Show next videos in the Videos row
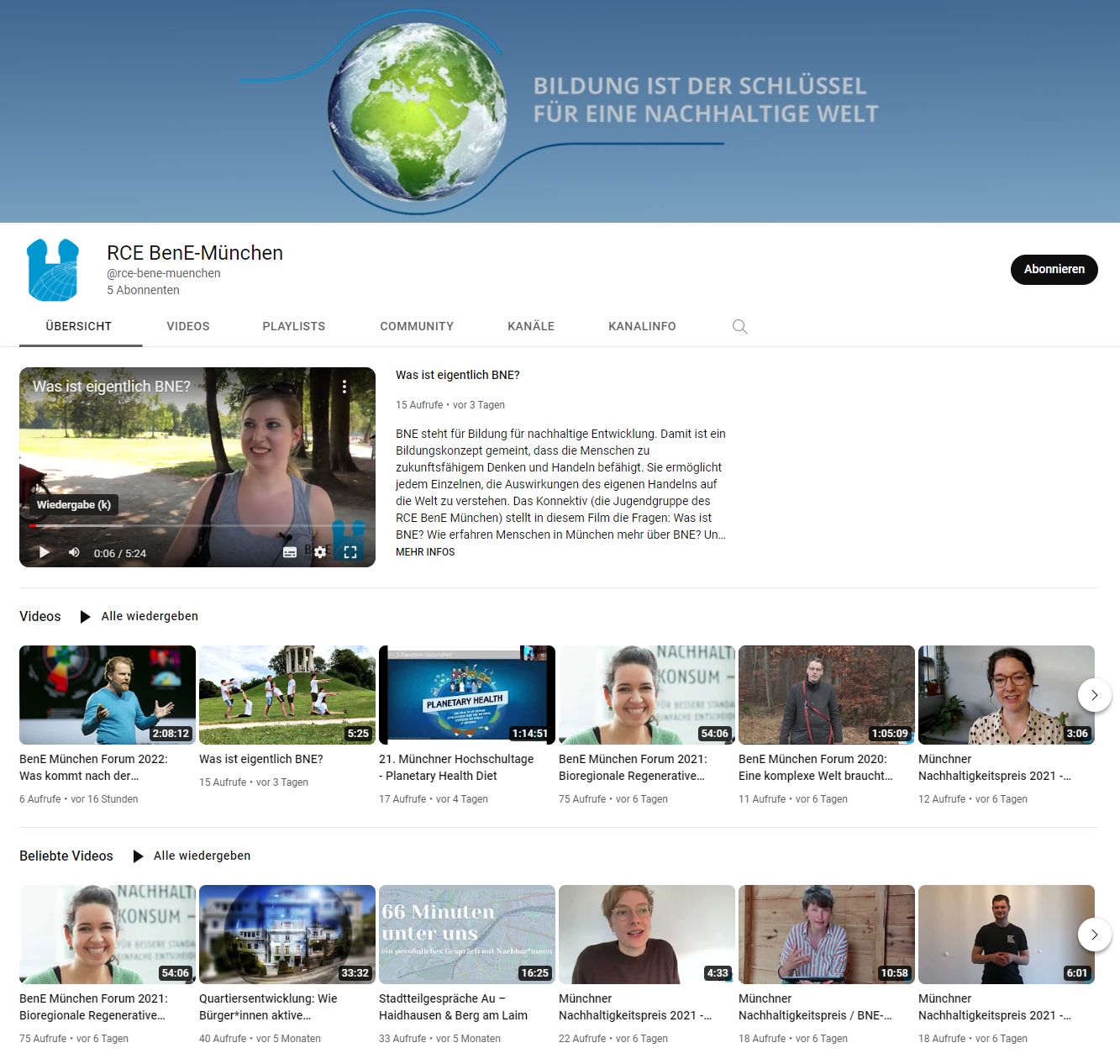 (1094, 695)
